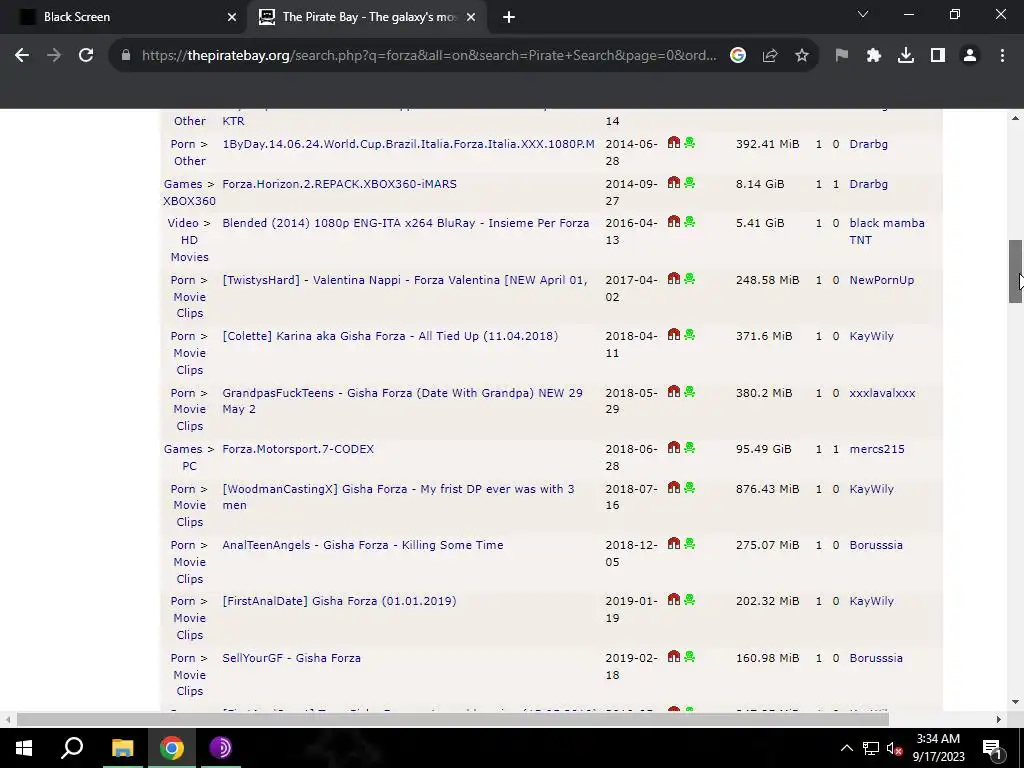Click magnet icon in the 371.6 MiB row

pyautogui.click(x=674, y=335)
